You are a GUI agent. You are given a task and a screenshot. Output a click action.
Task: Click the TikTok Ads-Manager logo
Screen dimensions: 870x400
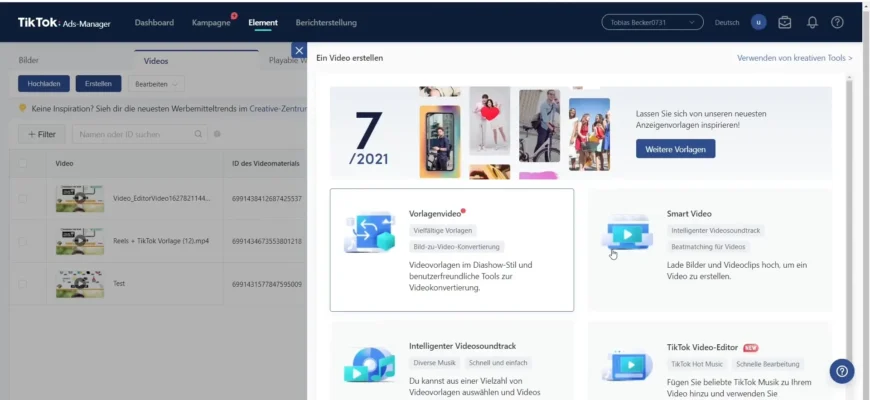[x=64, y=23]
